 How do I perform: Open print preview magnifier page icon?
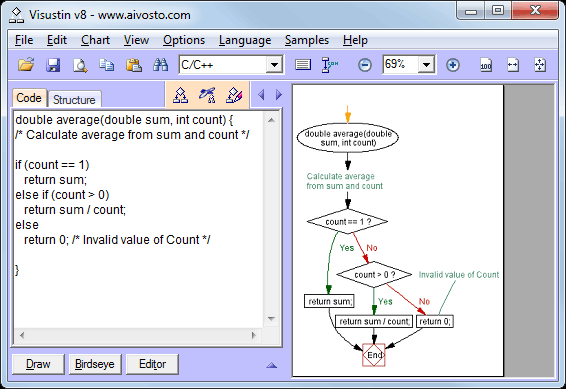pos(80,65)
